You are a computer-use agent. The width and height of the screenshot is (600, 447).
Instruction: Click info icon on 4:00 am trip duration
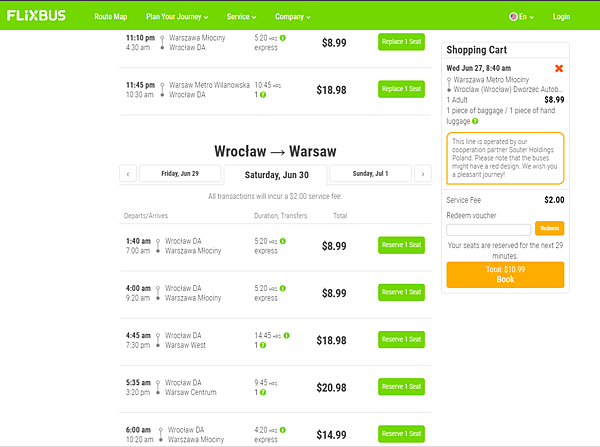point(283,288)
